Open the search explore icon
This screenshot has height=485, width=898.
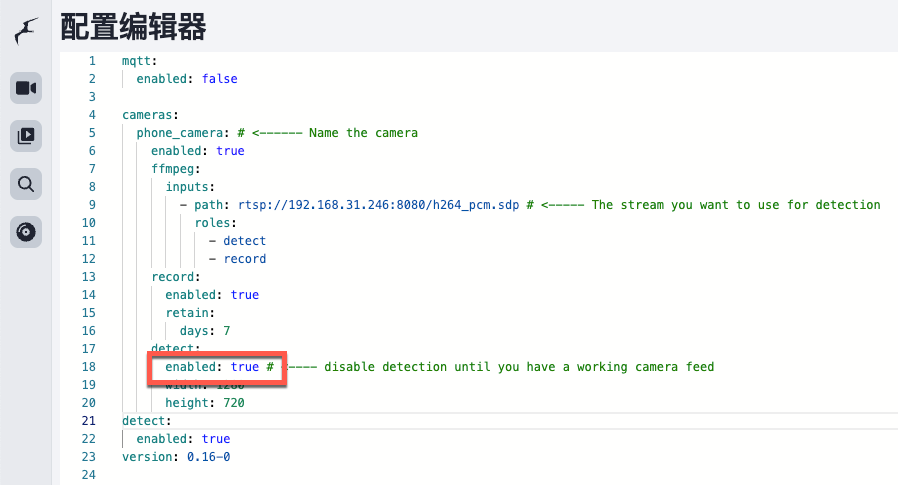(x=27, y=183)
